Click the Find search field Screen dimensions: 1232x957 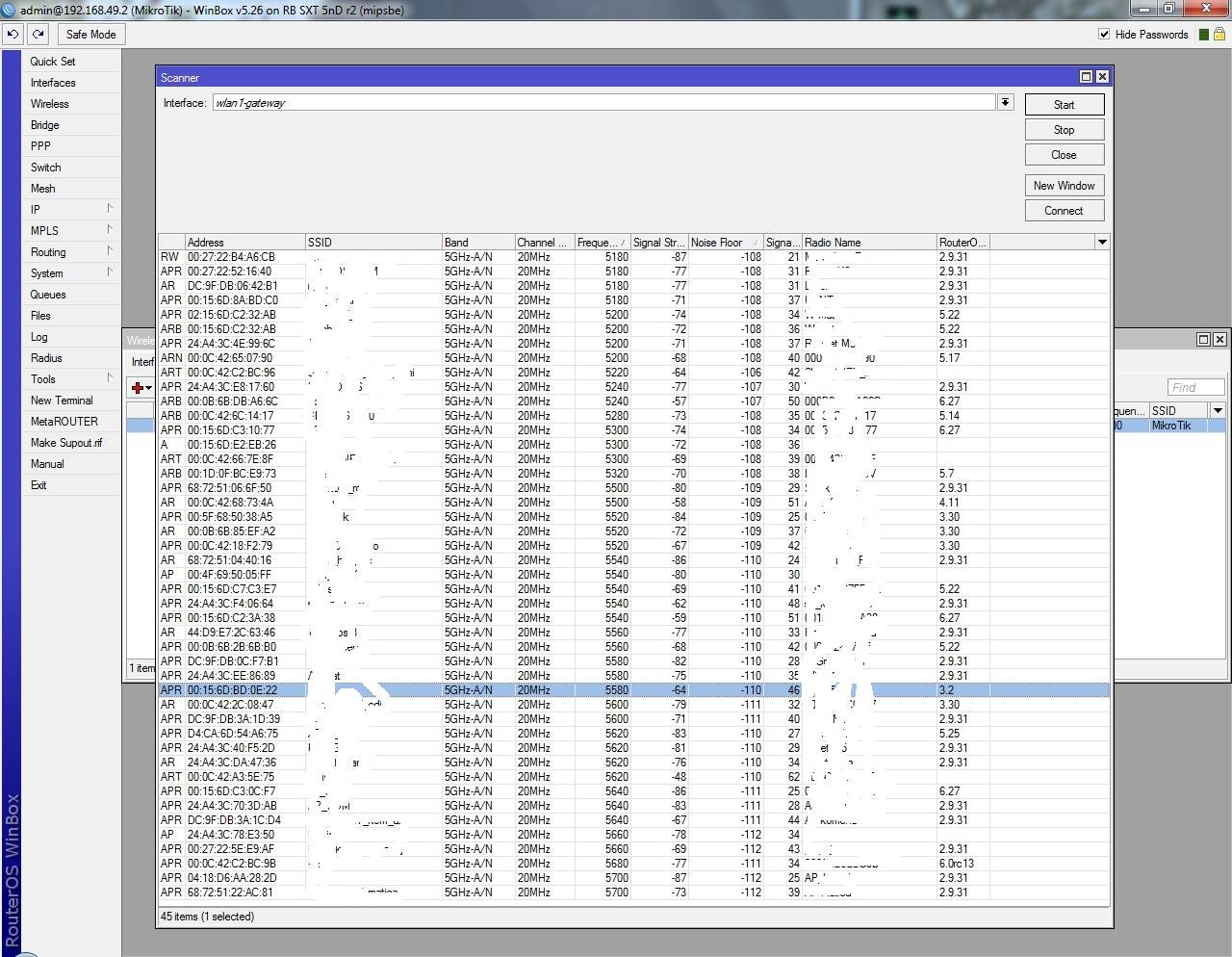coord(1194,387)
